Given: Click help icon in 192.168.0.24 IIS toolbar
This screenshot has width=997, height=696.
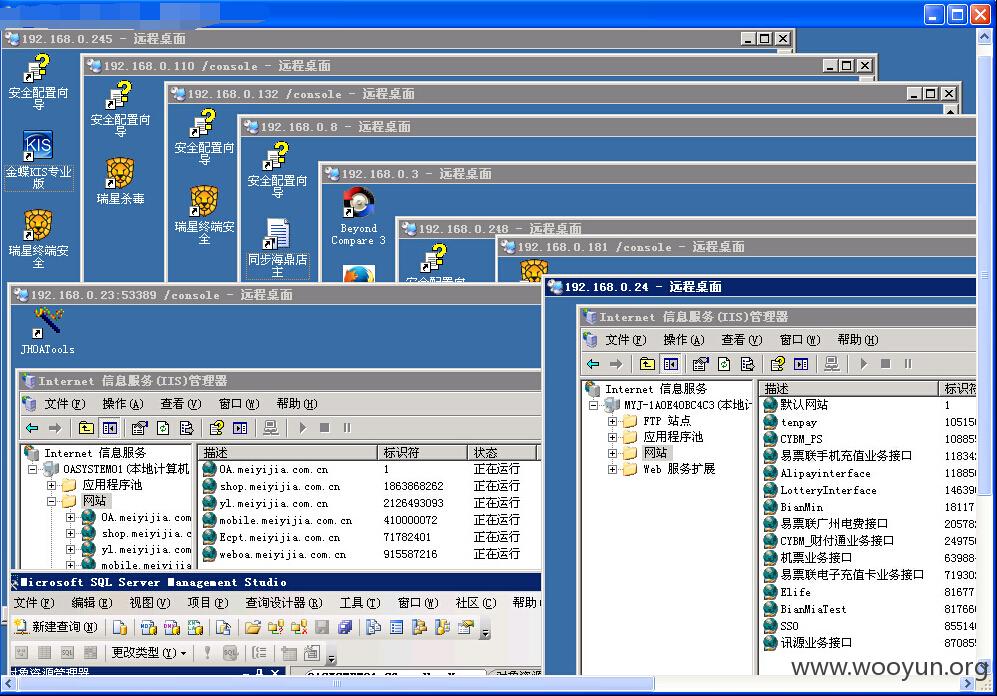Looking at the screenshot, I should click(778, 364).
